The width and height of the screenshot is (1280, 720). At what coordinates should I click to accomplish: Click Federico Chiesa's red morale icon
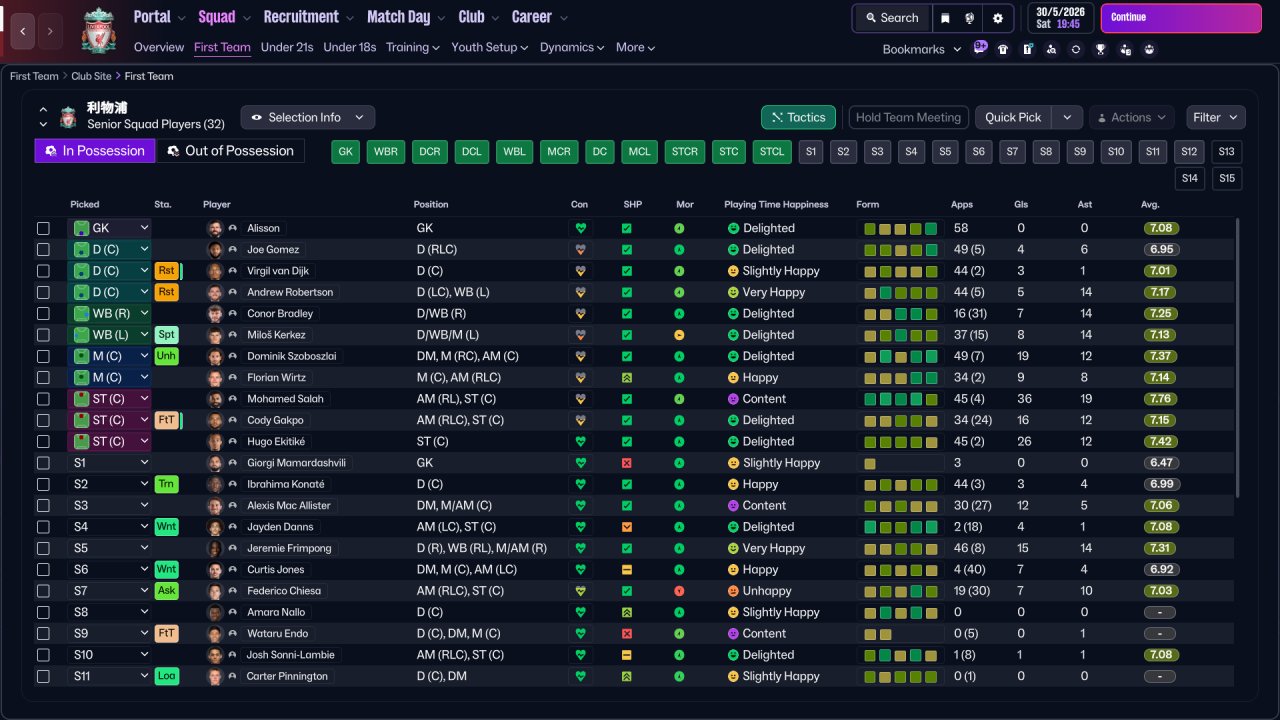click(680, 591)
